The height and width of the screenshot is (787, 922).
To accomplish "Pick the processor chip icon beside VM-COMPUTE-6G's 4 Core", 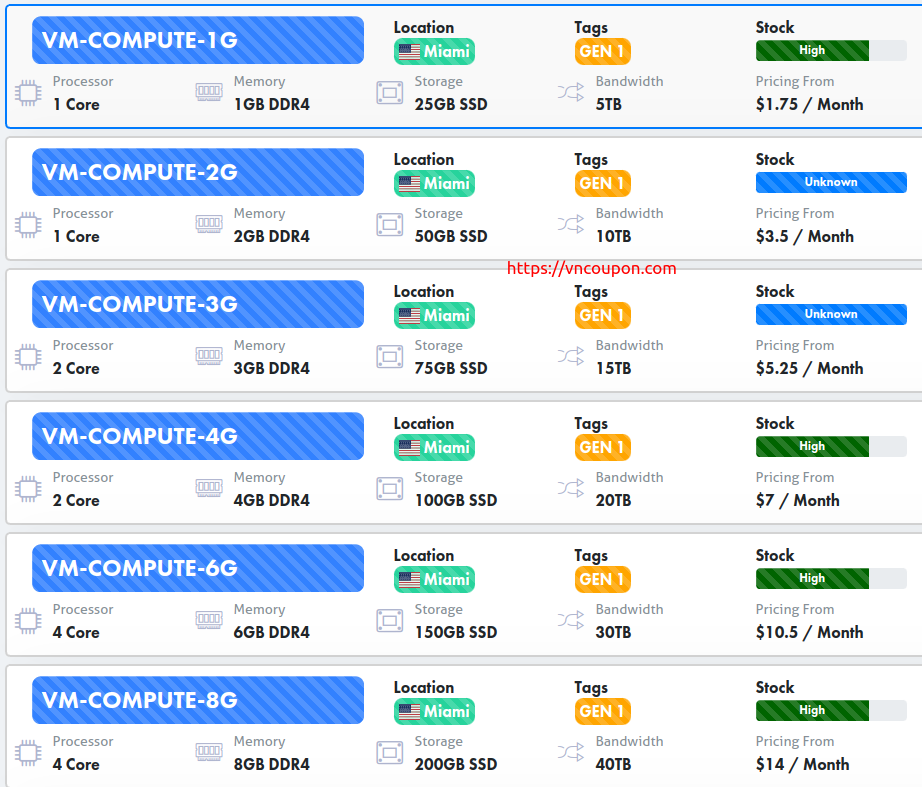I will coord(28,620).
